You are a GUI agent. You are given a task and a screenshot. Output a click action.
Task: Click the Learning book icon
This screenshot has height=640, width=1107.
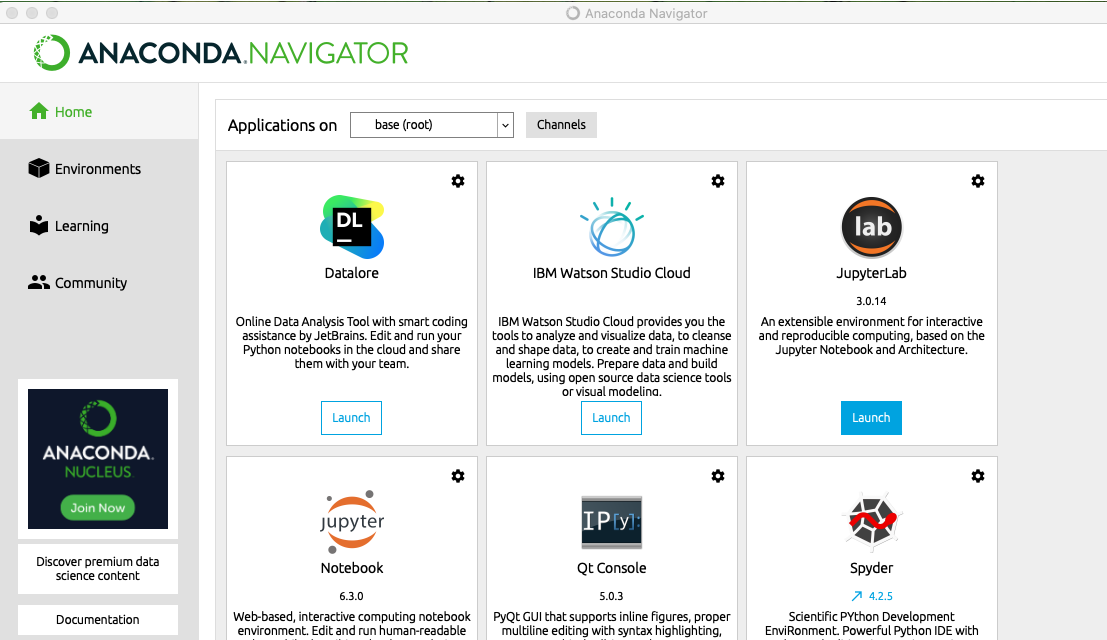(x=39, y=225)
